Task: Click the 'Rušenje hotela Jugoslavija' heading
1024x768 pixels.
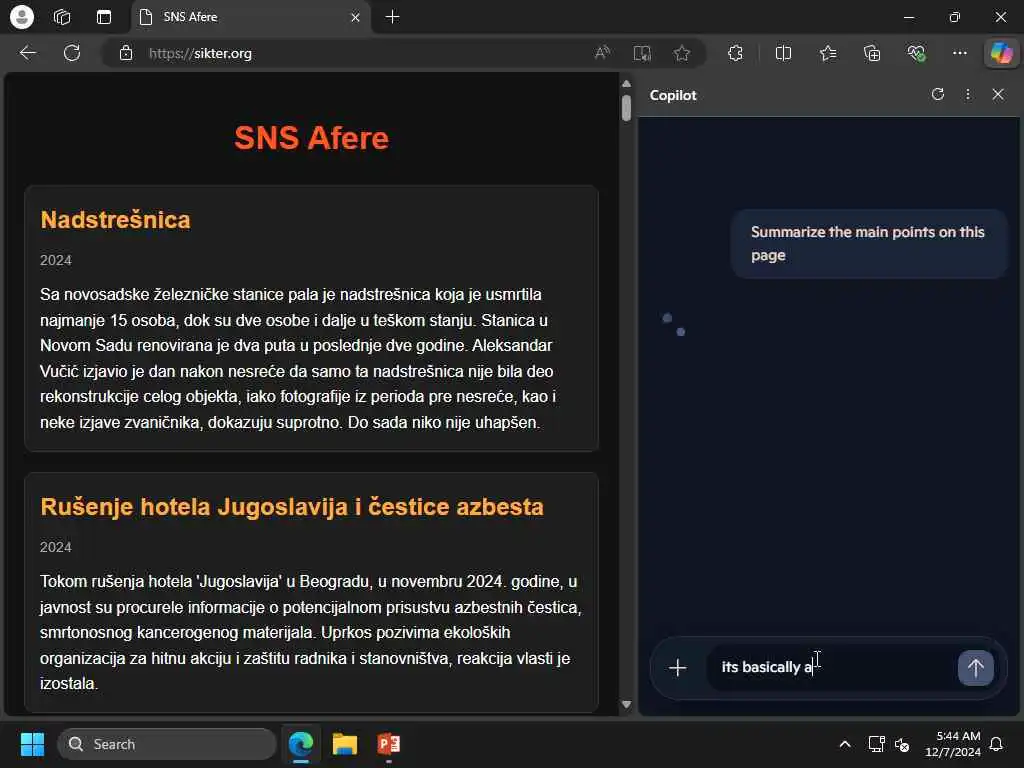Action: [x=292, y=507]
